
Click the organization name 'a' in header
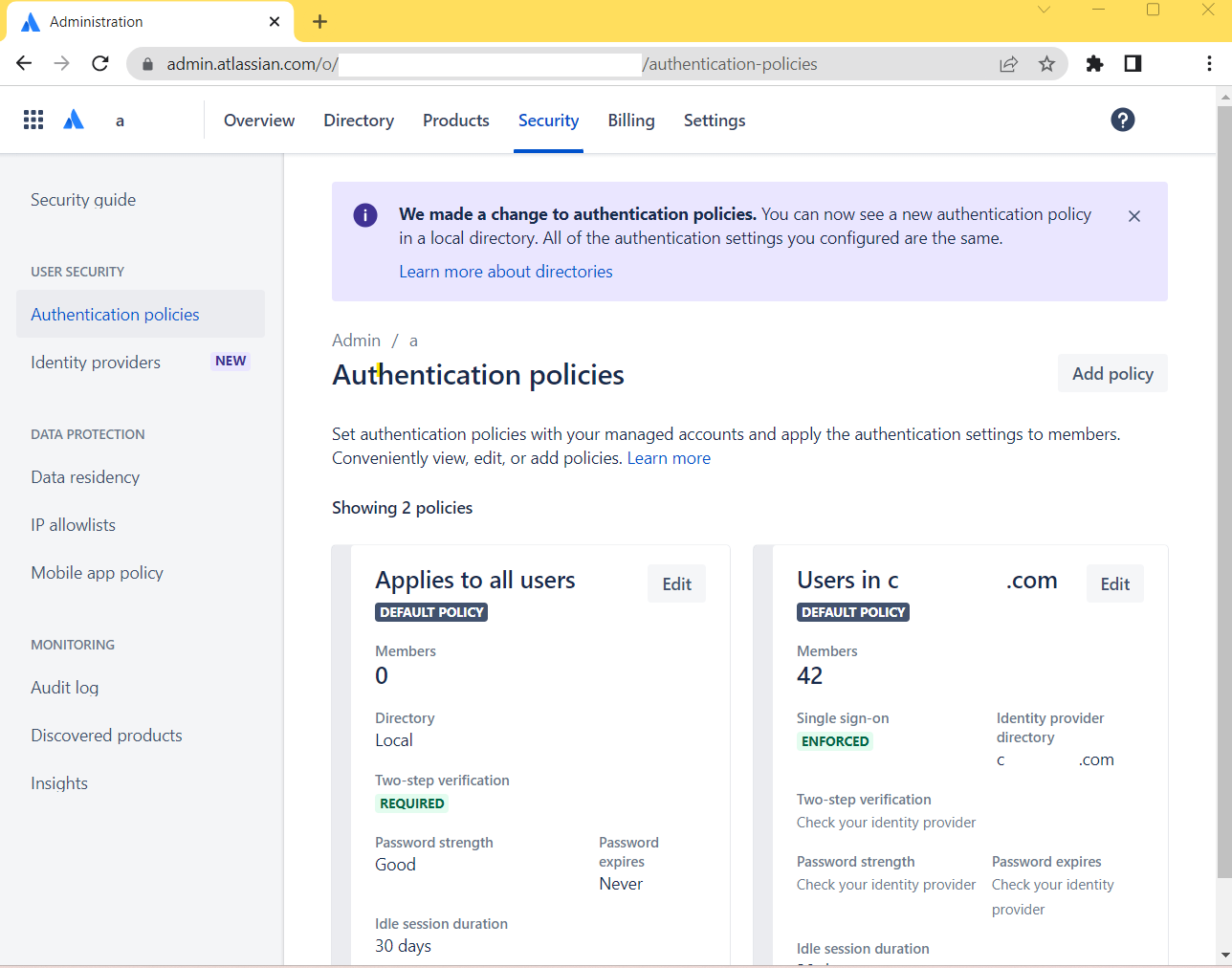click(x=120, y=121)
